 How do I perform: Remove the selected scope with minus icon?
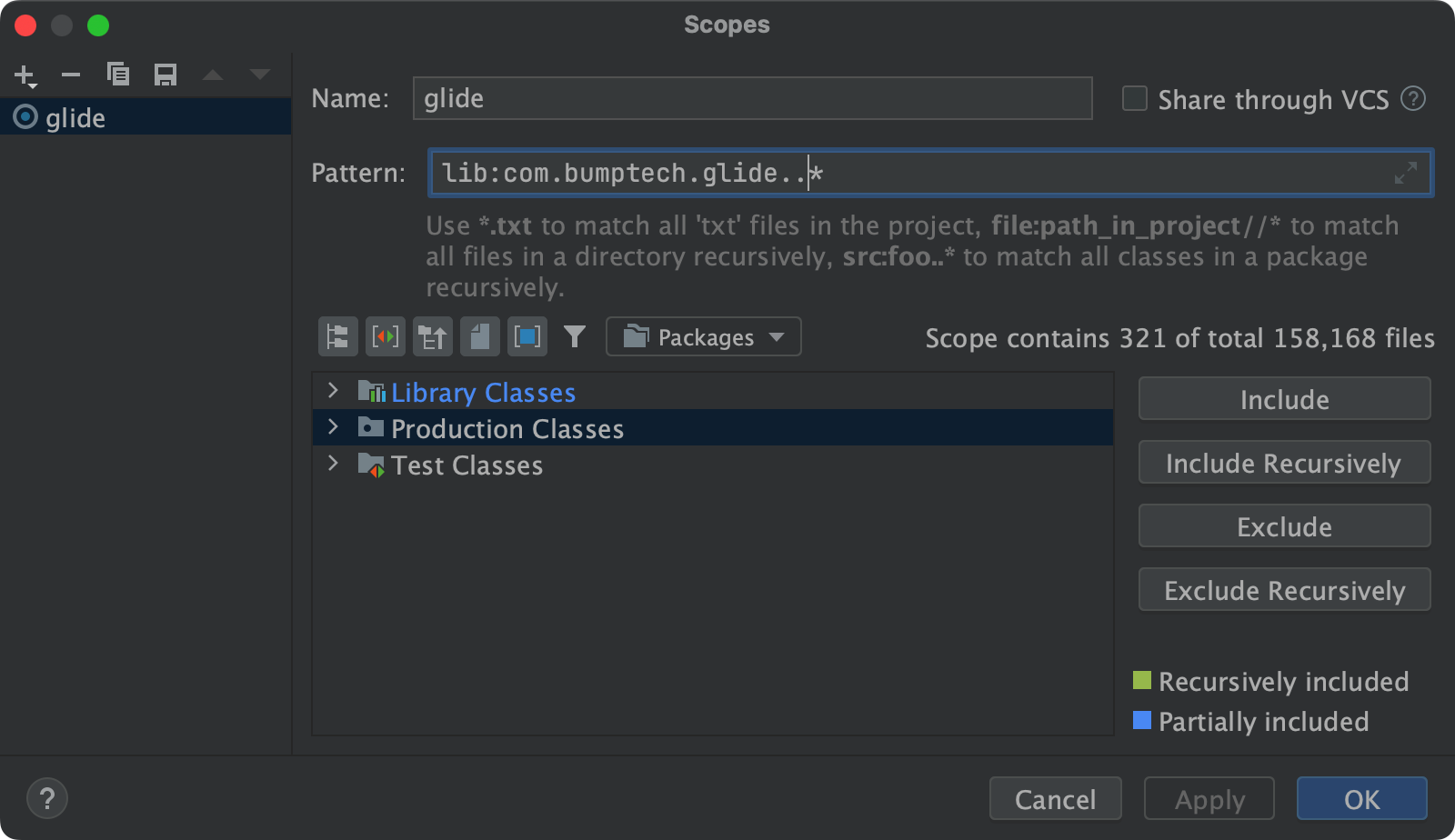tap(71, 75)
